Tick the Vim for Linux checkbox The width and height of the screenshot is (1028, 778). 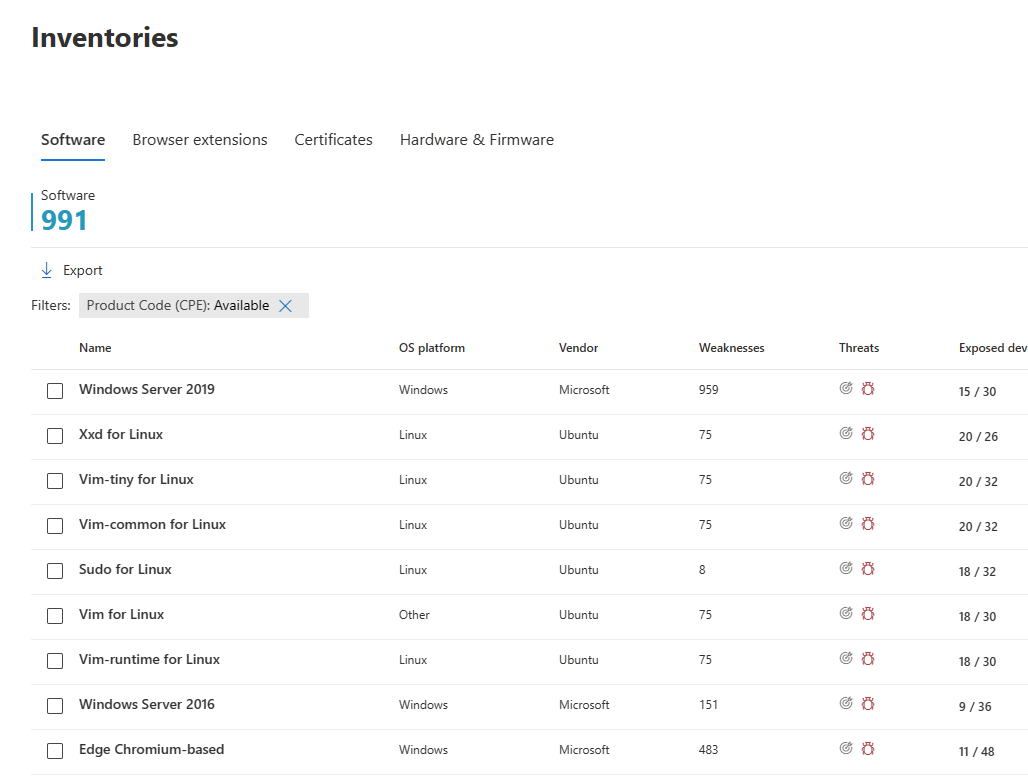click(55, 616)
